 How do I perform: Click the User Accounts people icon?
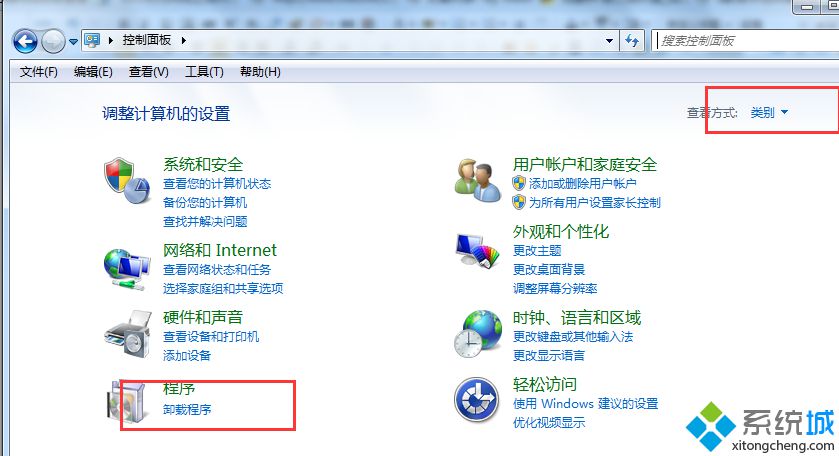tap(478, 179)
